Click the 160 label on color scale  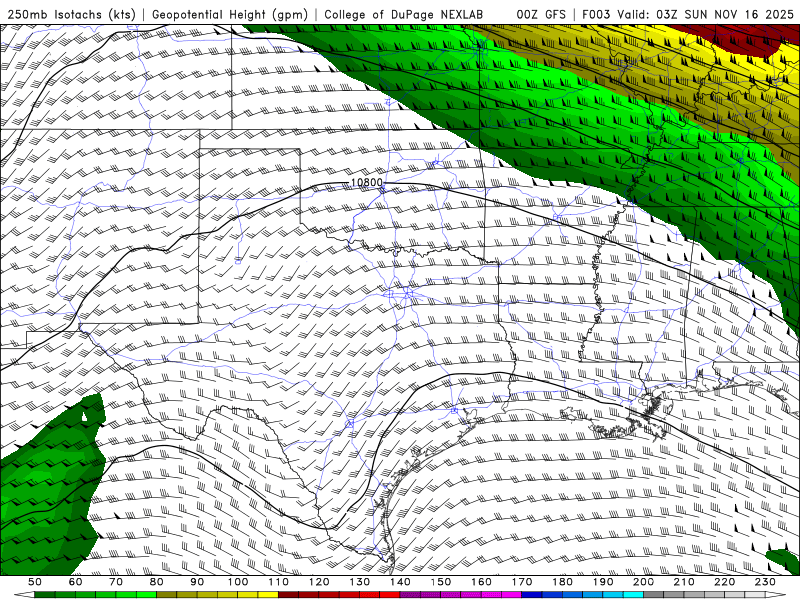(482, 582)
